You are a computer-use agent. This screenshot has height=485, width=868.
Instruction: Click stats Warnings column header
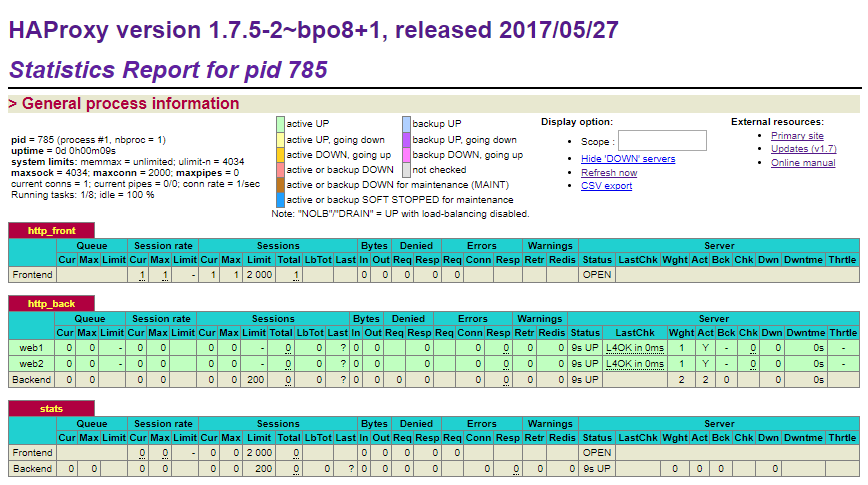(x=550, y=424)
